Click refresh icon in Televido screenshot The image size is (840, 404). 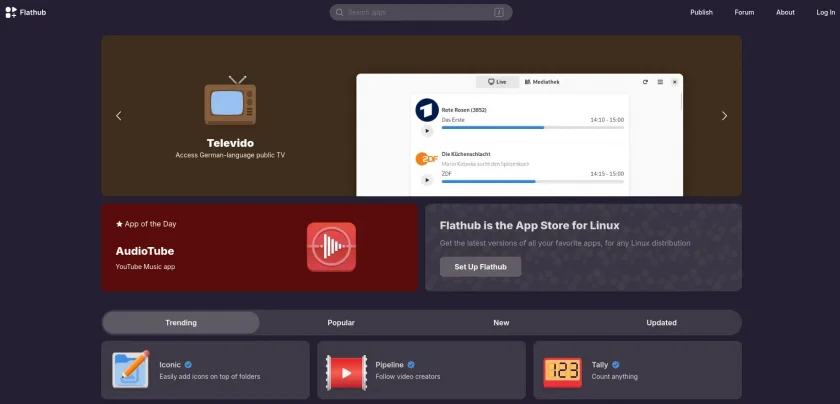click(645, 82)
